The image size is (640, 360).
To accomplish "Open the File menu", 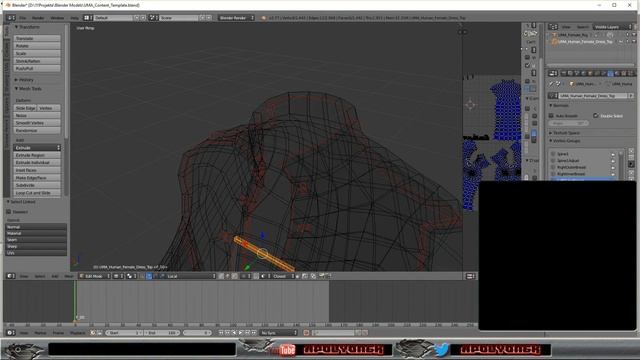I will (23, 18).
